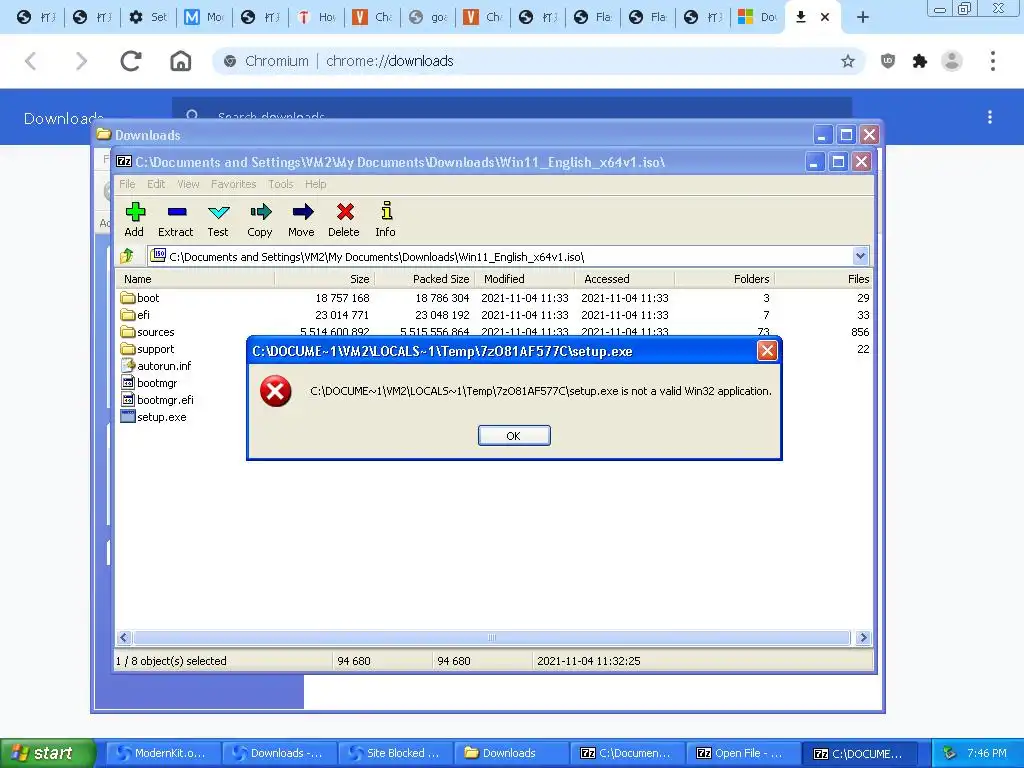Open the Help menu
This screenshot has width=1024, height=768.
(x=315, y=184)
